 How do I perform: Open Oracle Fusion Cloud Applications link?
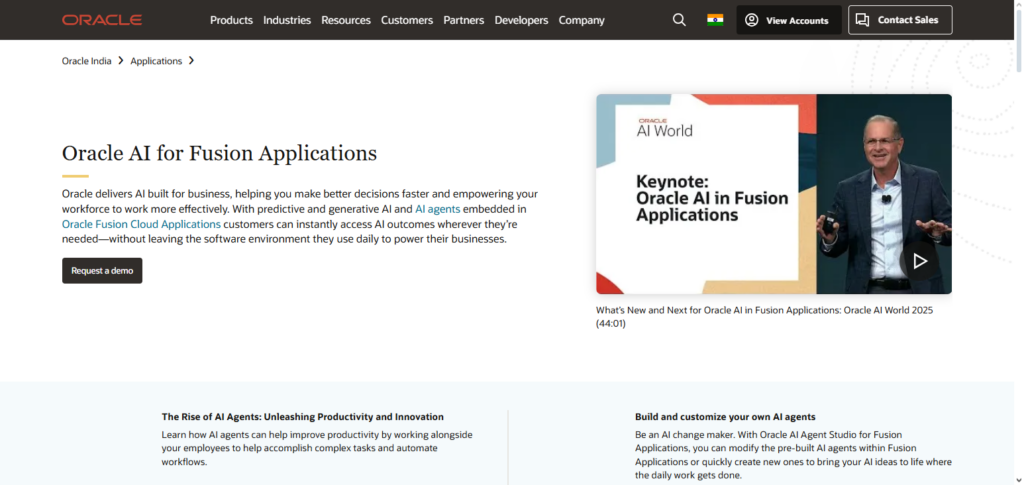pos(141,224)
